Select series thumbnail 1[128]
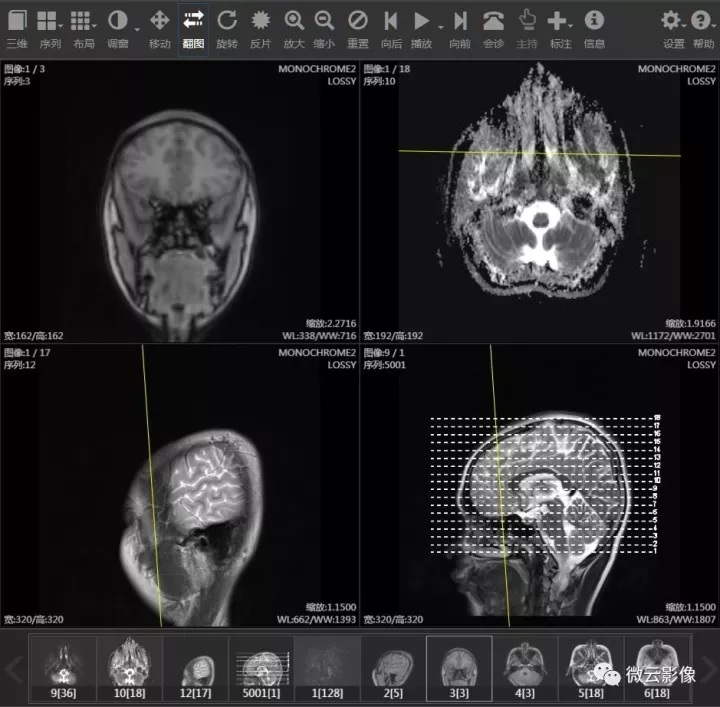The width and height of the screenshot is (720, 707). pos(327,668)
